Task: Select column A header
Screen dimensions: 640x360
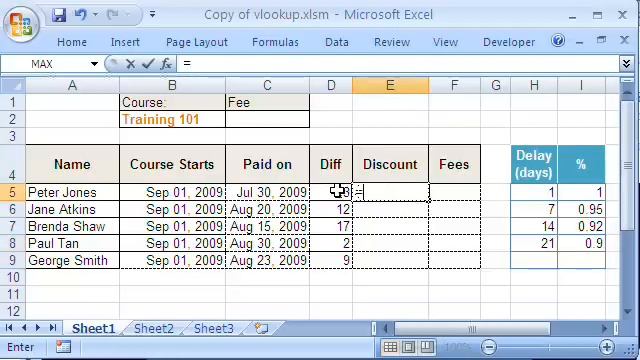Action: pos(72,85)
